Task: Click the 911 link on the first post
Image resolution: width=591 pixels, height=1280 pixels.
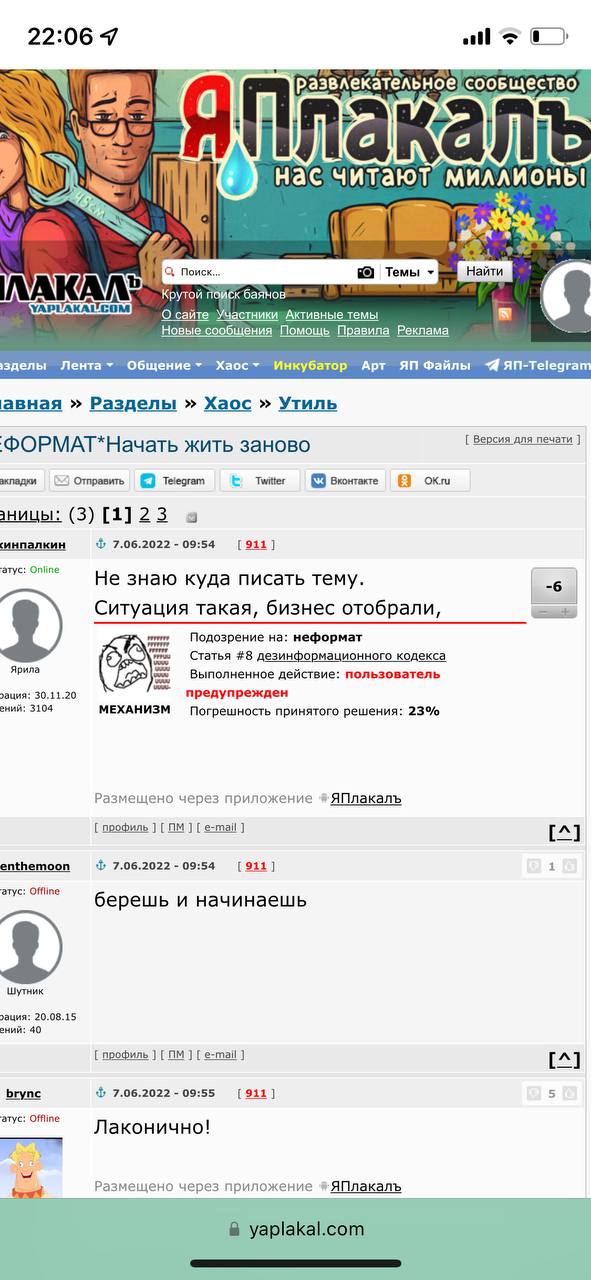Action: (x=256, y=544)
